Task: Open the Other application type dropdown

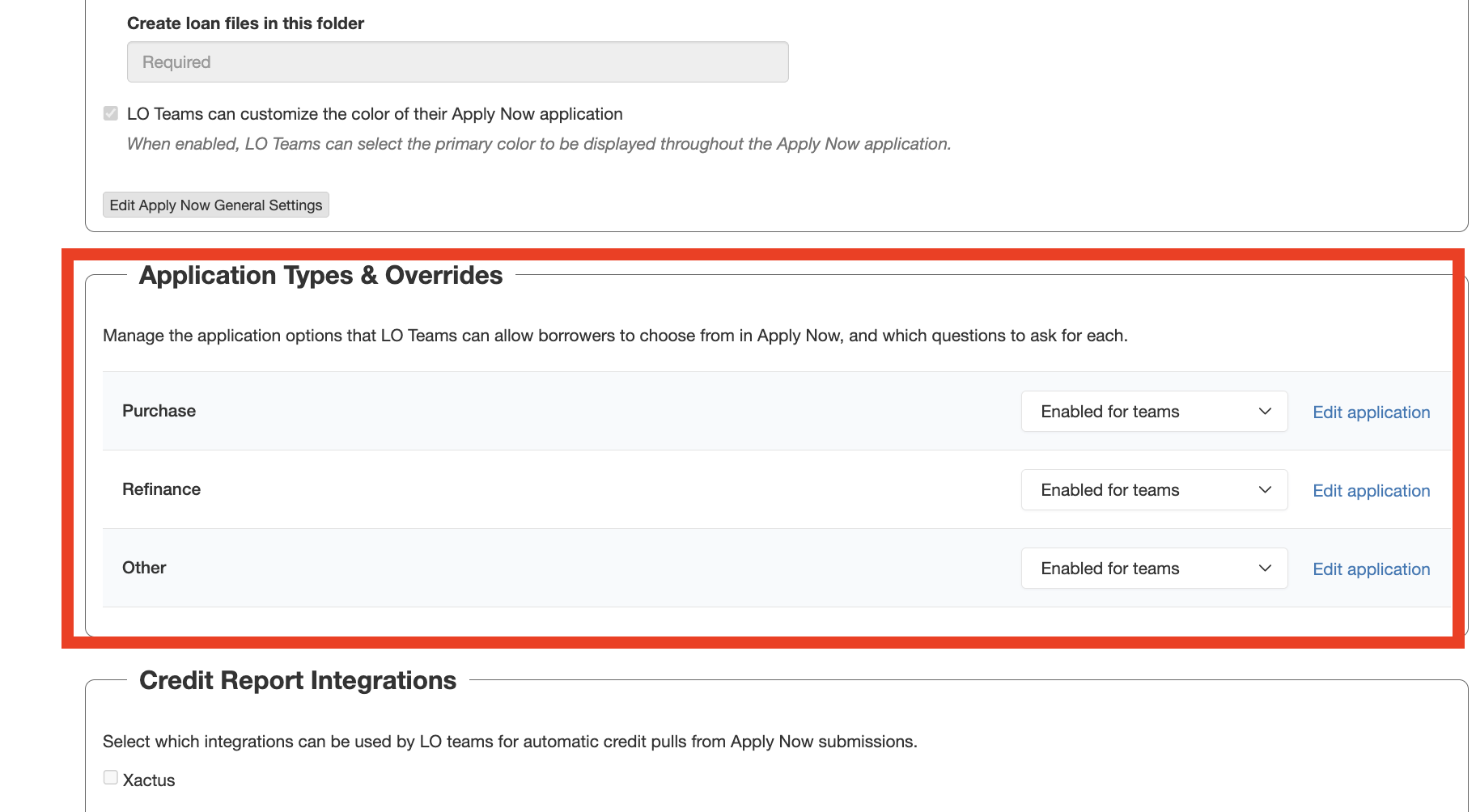Action: point(1154,569)
